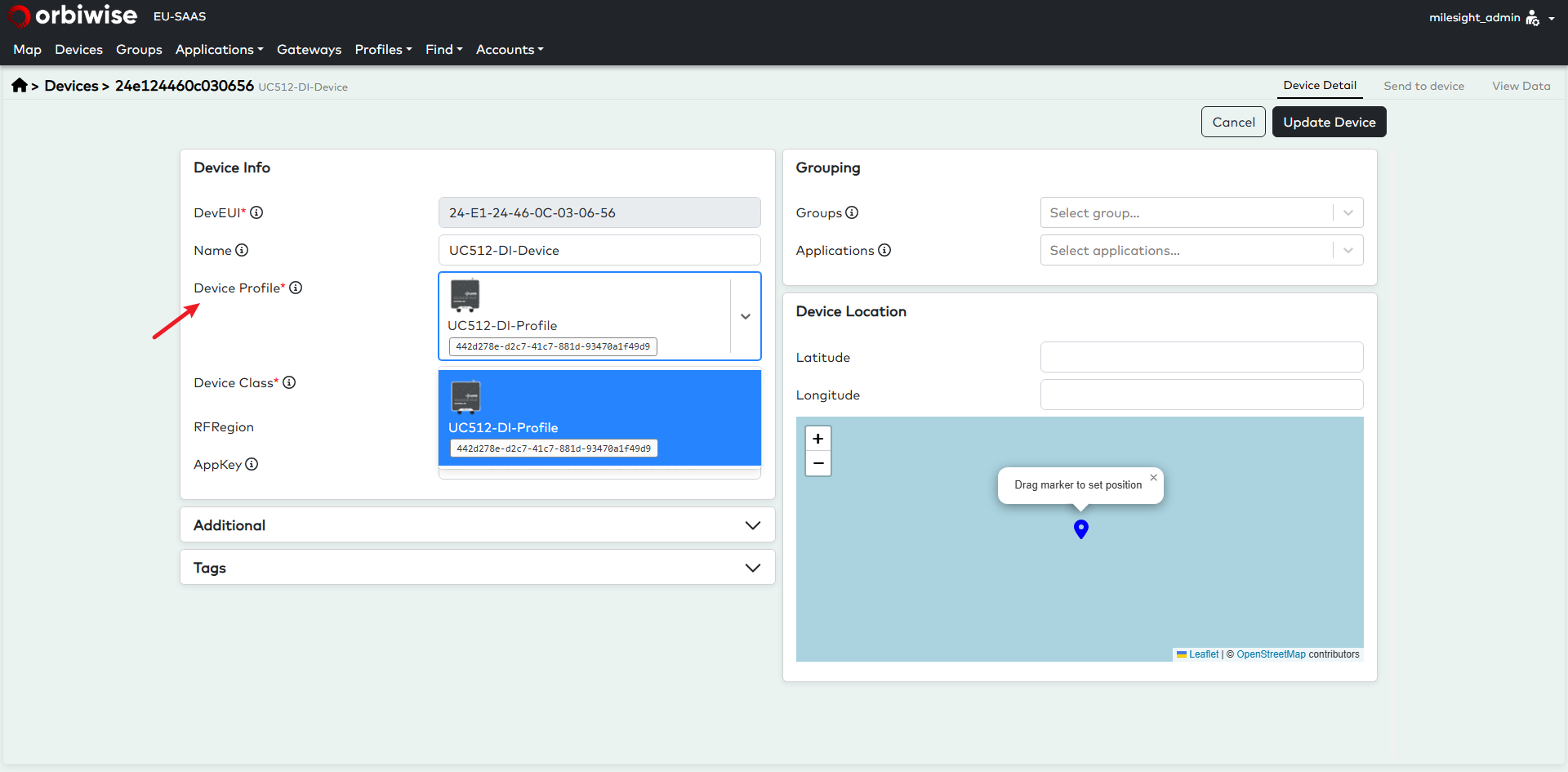Click device image in selected profile box

coord(465,296)
